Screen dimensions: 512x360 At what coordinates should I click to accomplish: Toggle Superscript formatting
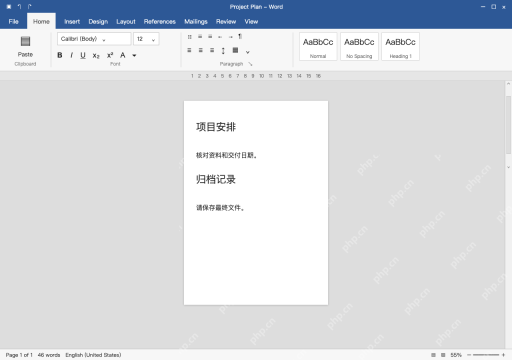[110, 55]
